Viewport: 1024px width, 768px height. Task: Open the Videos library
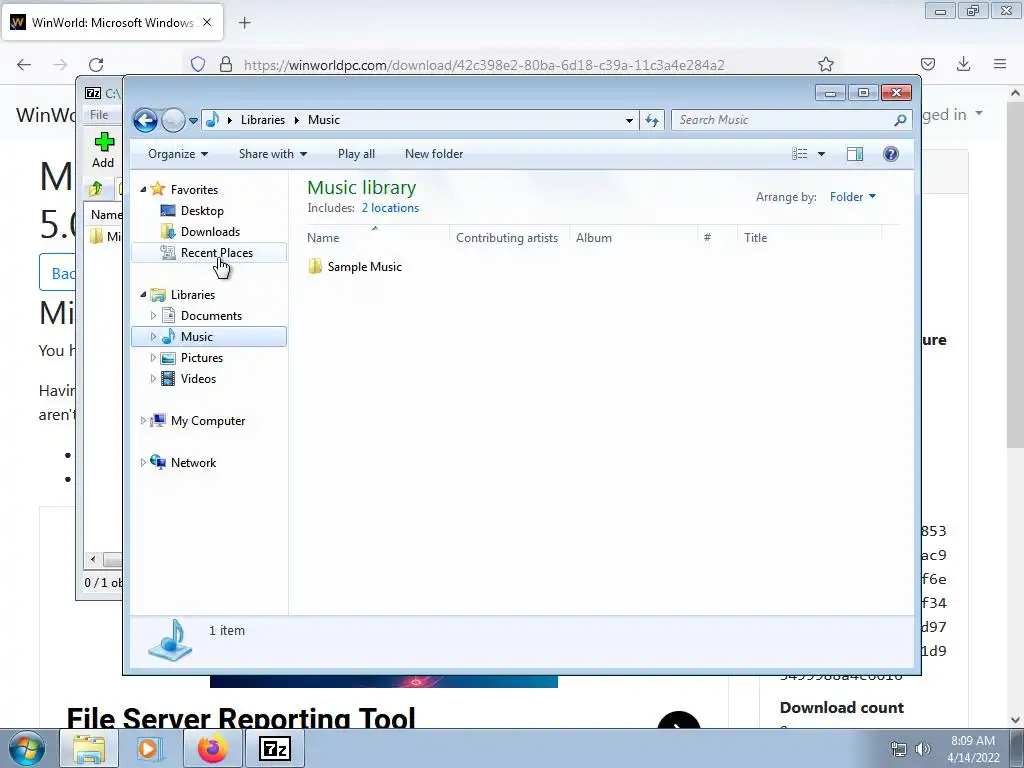pyautogui.click(x=198, y=379)
